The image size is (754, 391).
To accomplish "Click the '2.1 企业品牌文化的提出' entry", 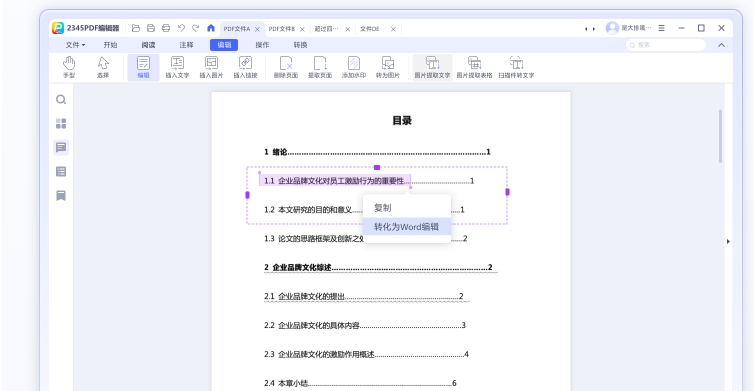I will [364, 296].
